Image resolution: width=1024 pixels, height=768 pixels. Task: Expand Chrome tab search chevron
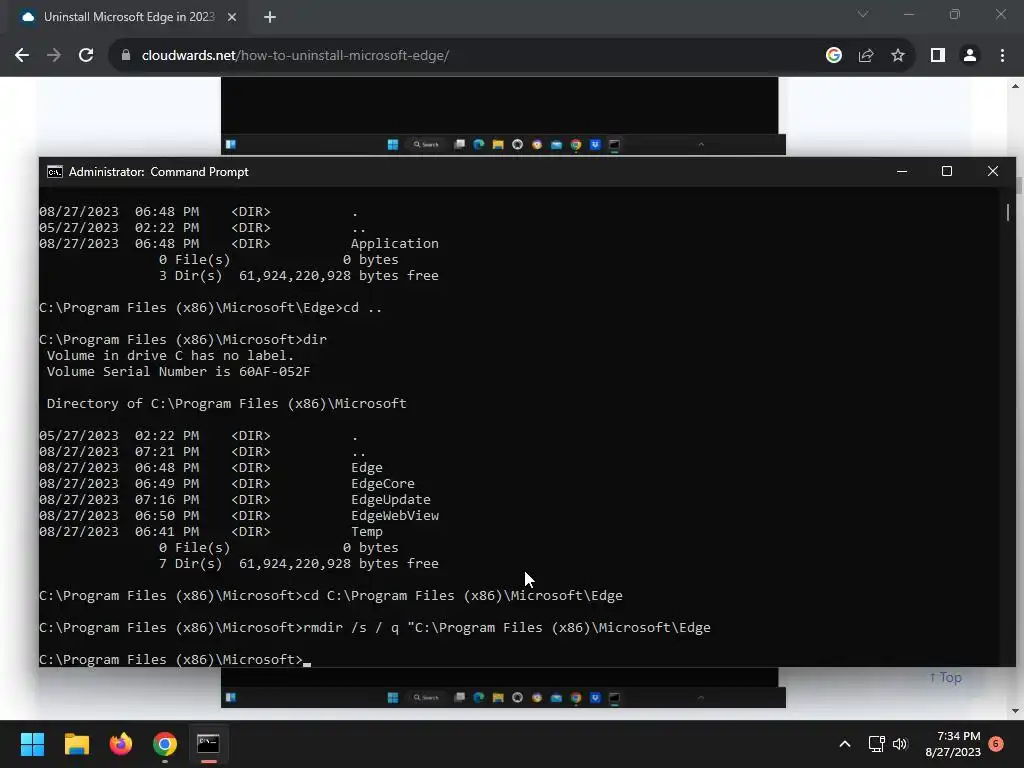pos(863,14)
